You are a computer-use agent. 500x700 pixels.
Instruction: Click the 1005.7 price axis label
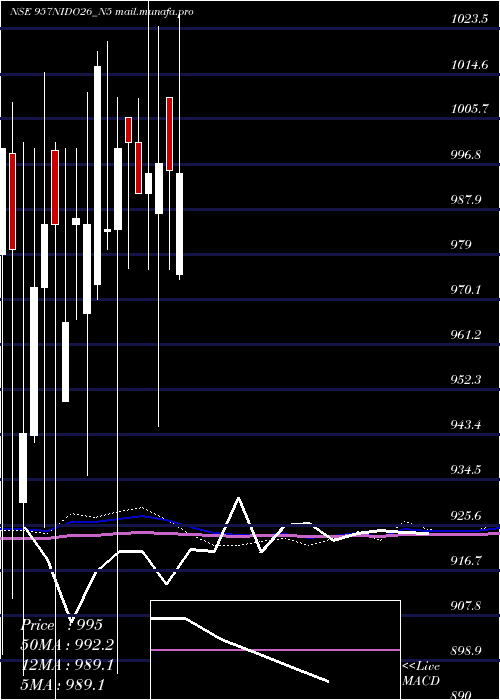coord(469,108)
